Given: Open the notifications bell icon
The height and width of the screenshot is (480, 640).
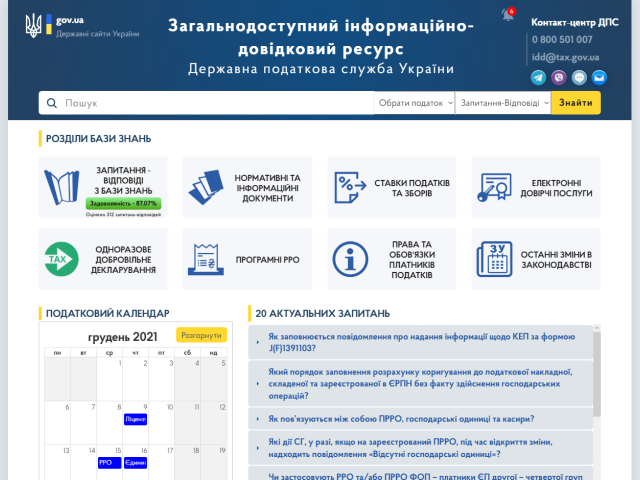Looking at the screenshot, I should click(x=507, y=15).
